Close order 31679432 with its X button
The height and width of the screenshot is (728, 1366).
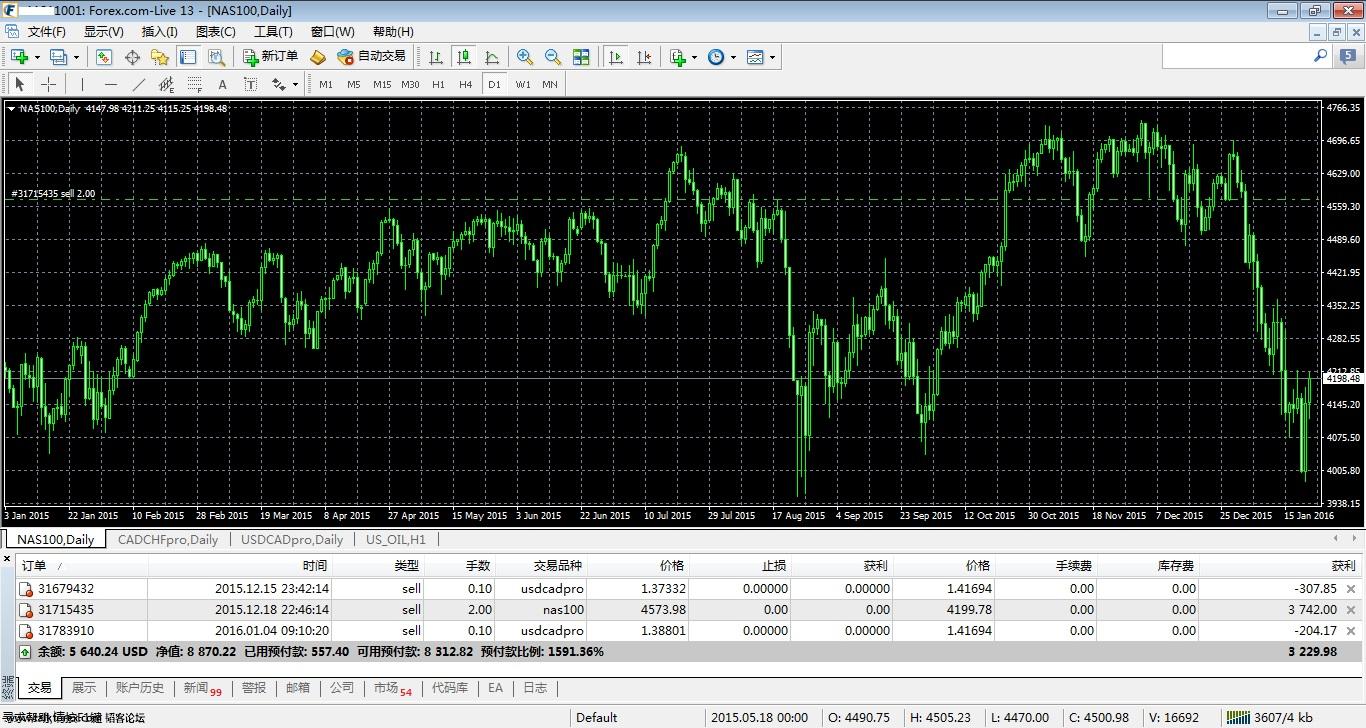tap(1351, 589)
